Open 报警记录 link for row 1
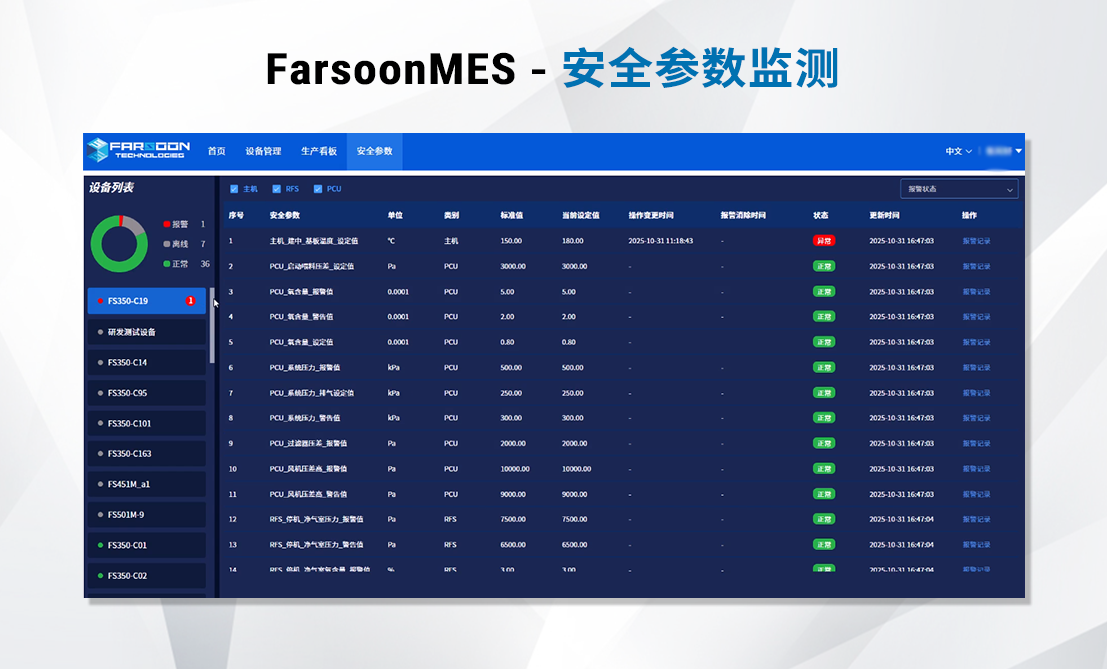The width and height of the screenshot is (1107, 669). [976, 241]
